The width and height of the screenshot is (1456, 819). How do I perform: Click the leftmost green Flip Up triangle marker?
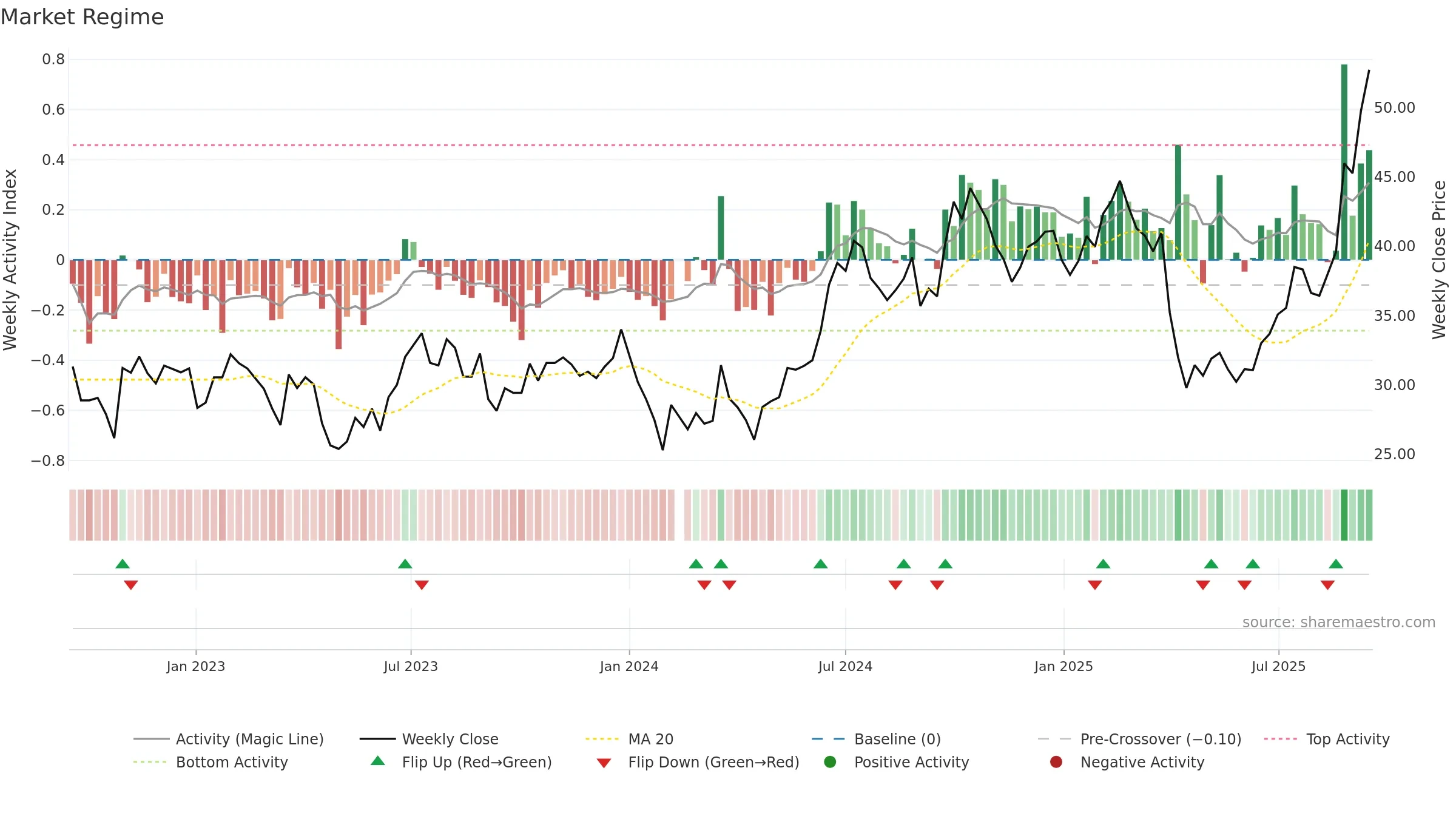tap(123, 564)
